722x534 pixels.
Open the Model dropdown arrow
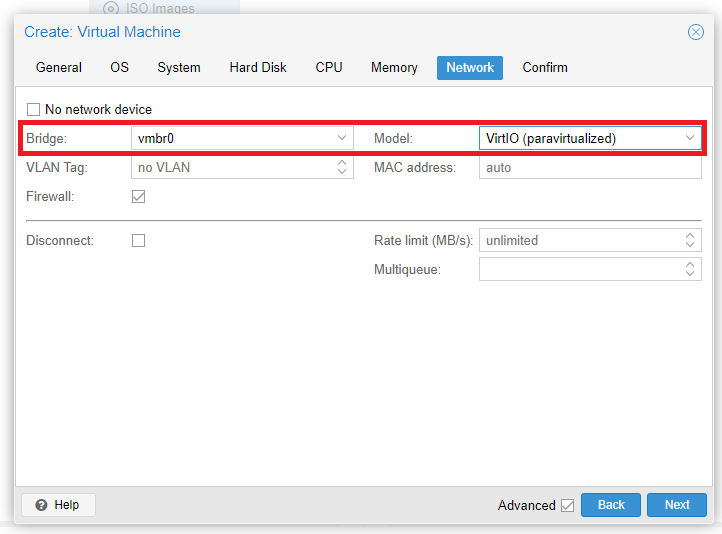click(x=689, y=138)
